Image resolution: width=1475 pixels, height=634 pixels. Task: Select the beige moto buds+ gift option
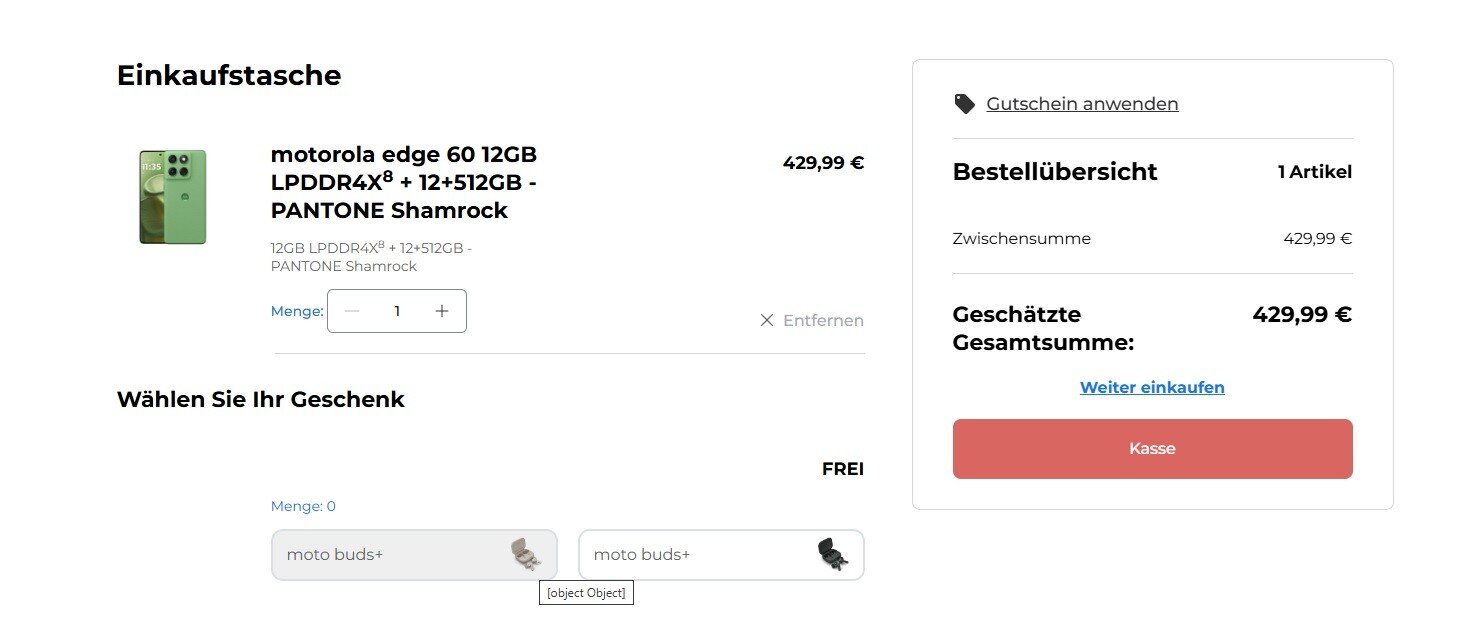tap(390, 555)
